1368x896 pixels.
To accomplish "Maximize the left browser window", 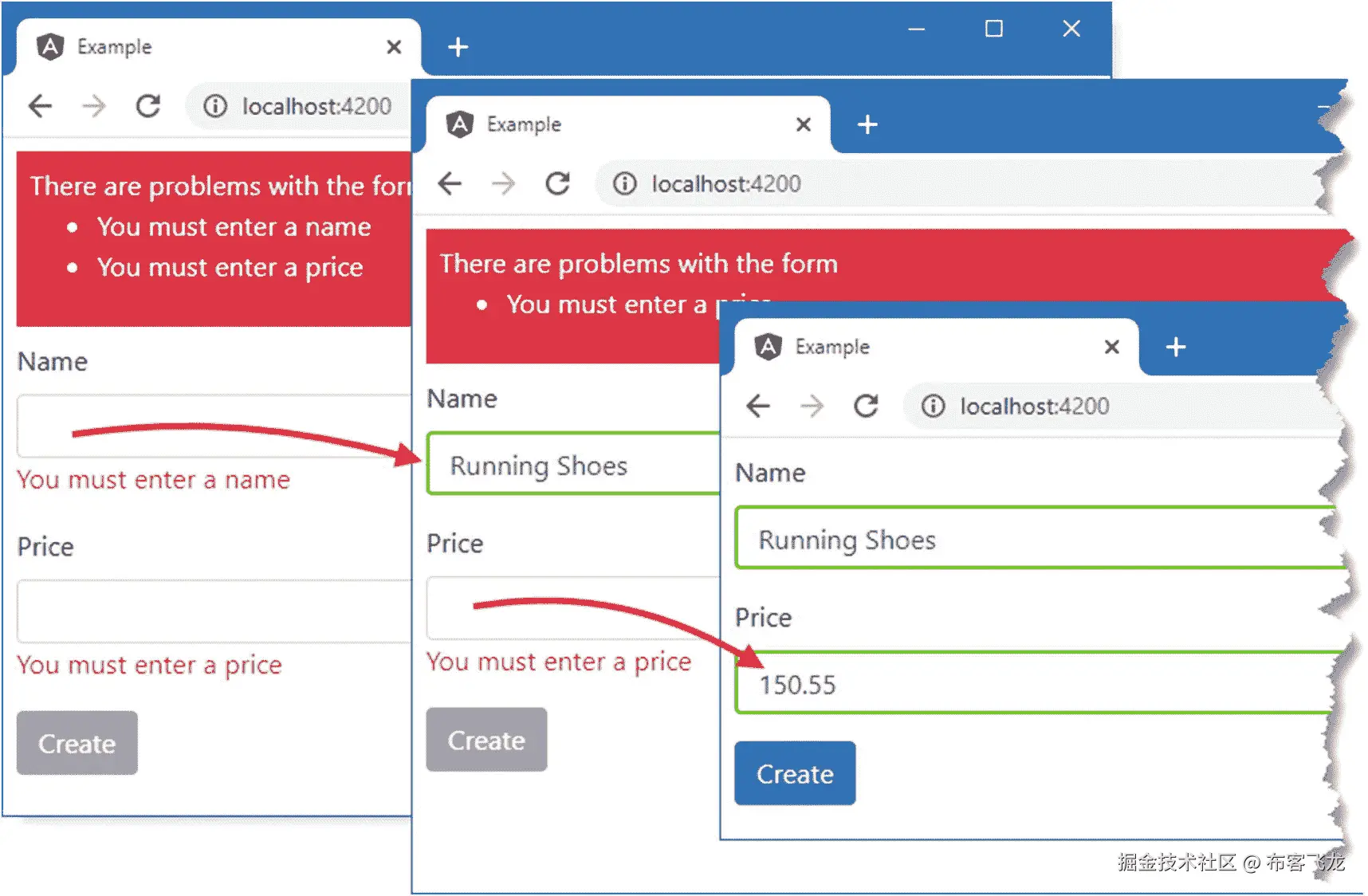I will point(994,29).
